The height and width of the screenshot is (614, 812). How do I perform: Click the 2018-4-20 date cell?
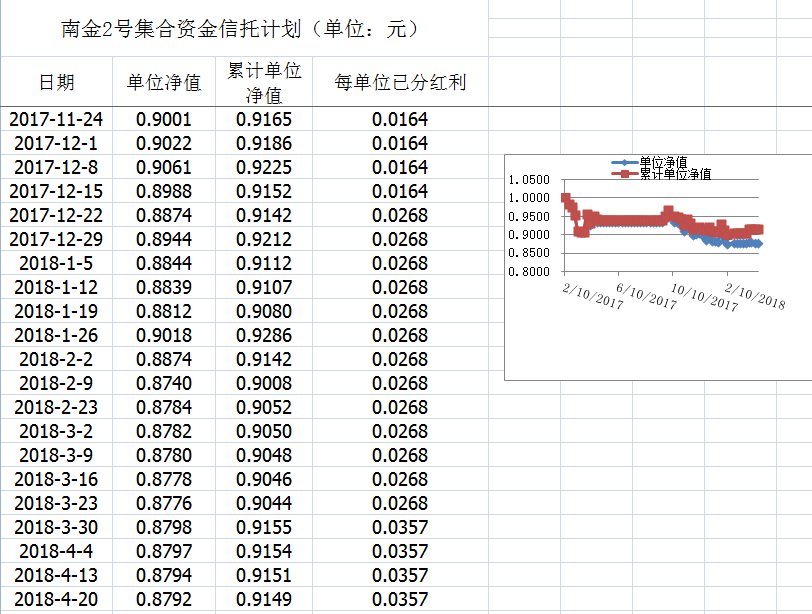57,599
